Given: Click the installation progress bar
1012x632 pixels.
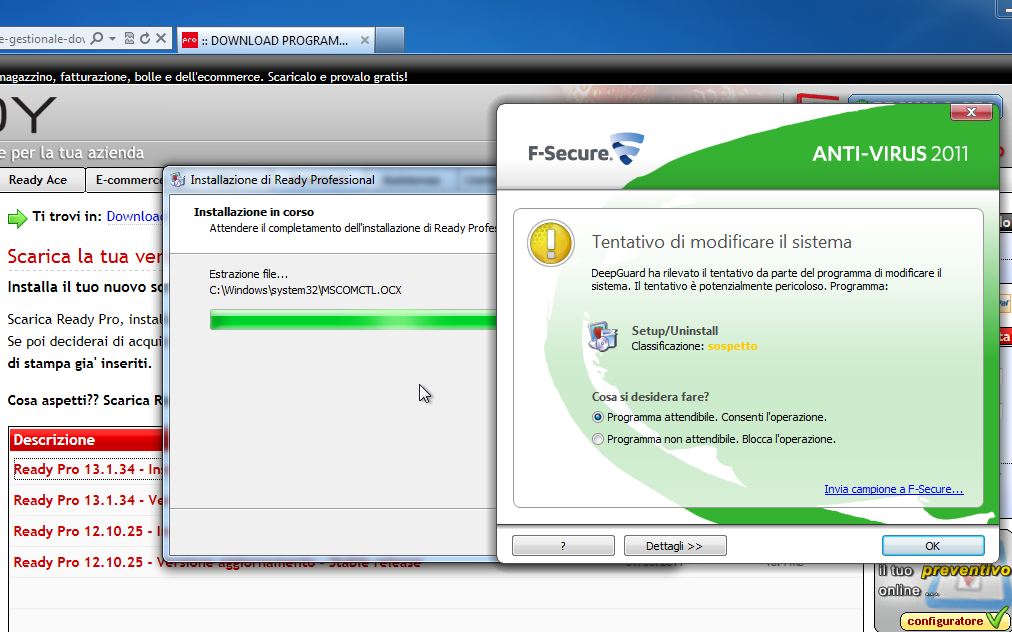Looking at the screenshot, I should (353, 320).
